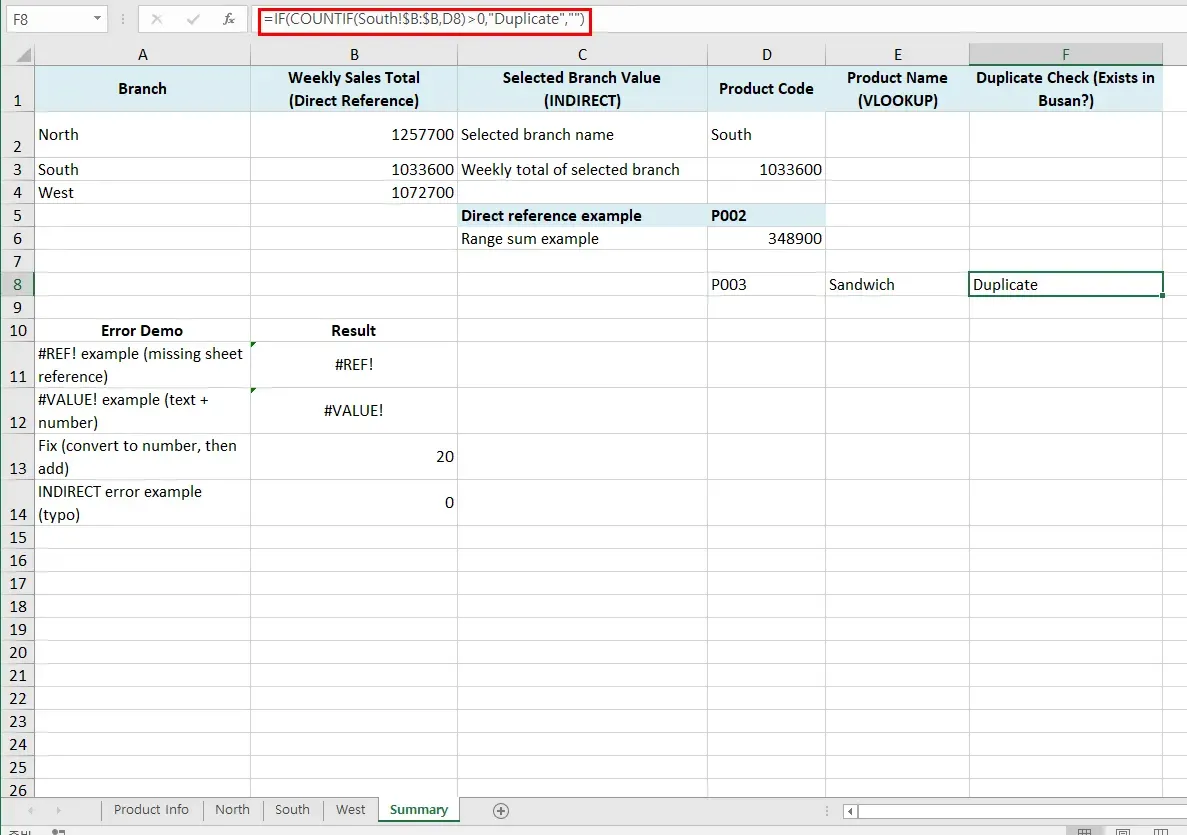Select the row 8 header

(18, 284)
